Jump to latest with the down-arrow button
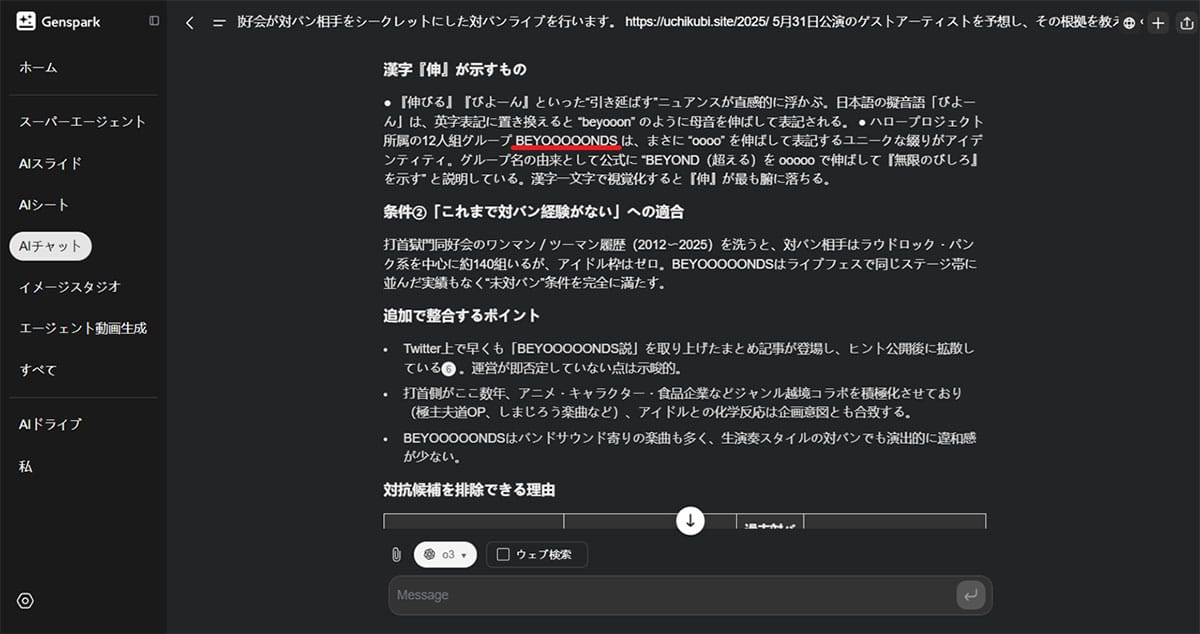The image size is (1200, 634). click(690, 520)
